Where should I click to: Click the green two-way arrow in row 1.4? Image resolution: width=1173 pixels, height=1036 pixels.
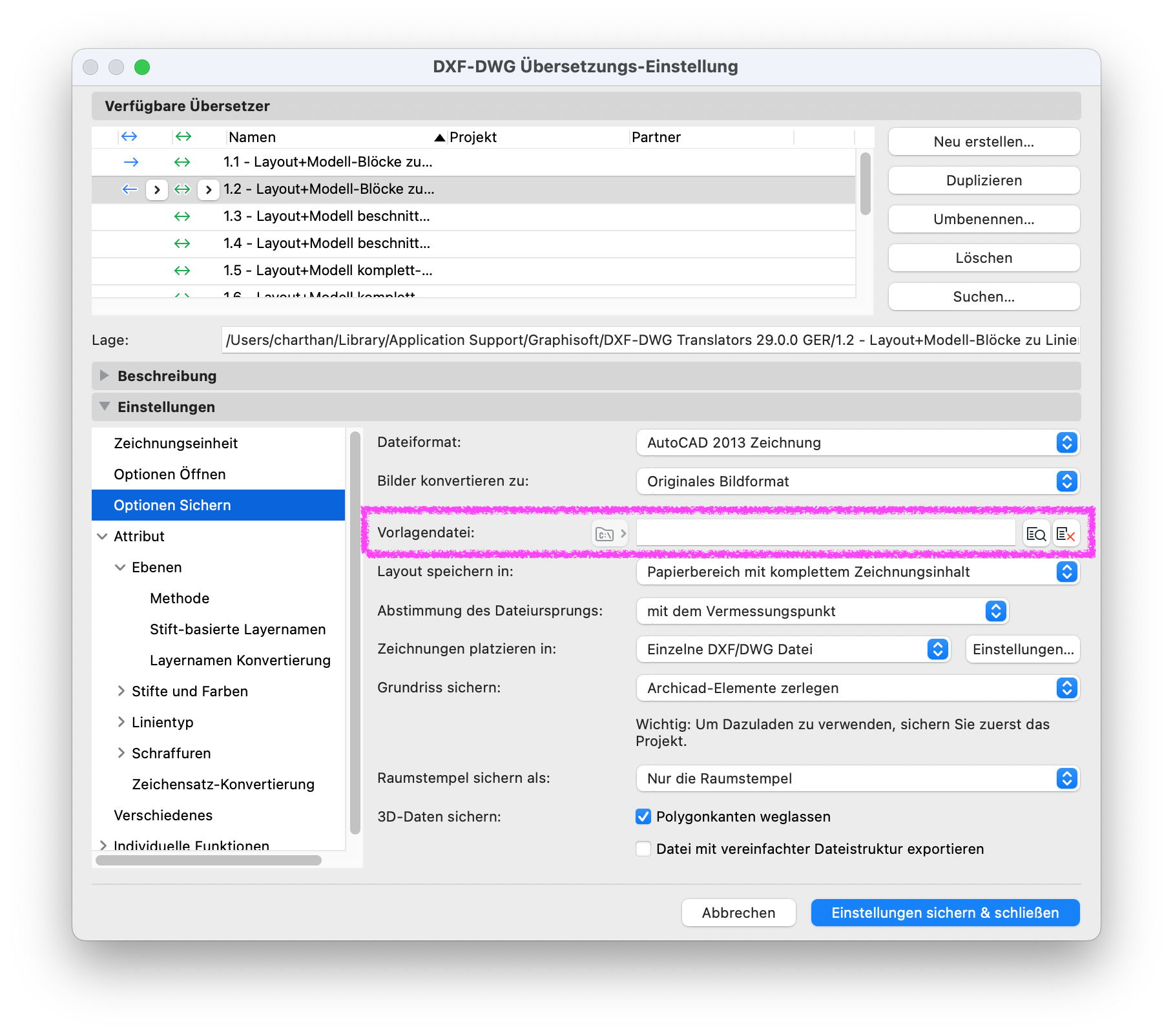[x=183, y=243]
